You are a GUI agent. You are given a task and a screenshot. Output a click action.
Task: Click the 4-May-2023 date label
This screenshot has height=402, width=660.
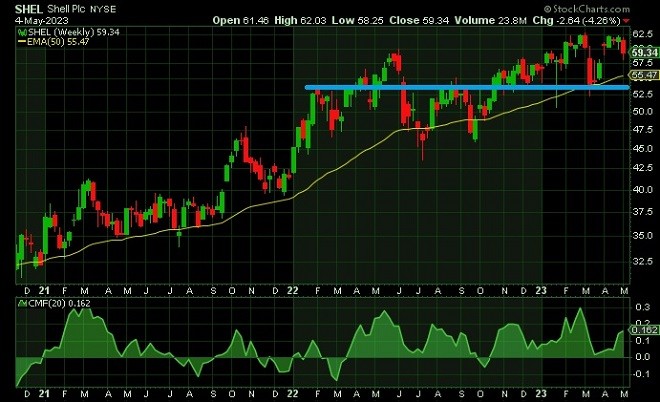click(41, 21)
